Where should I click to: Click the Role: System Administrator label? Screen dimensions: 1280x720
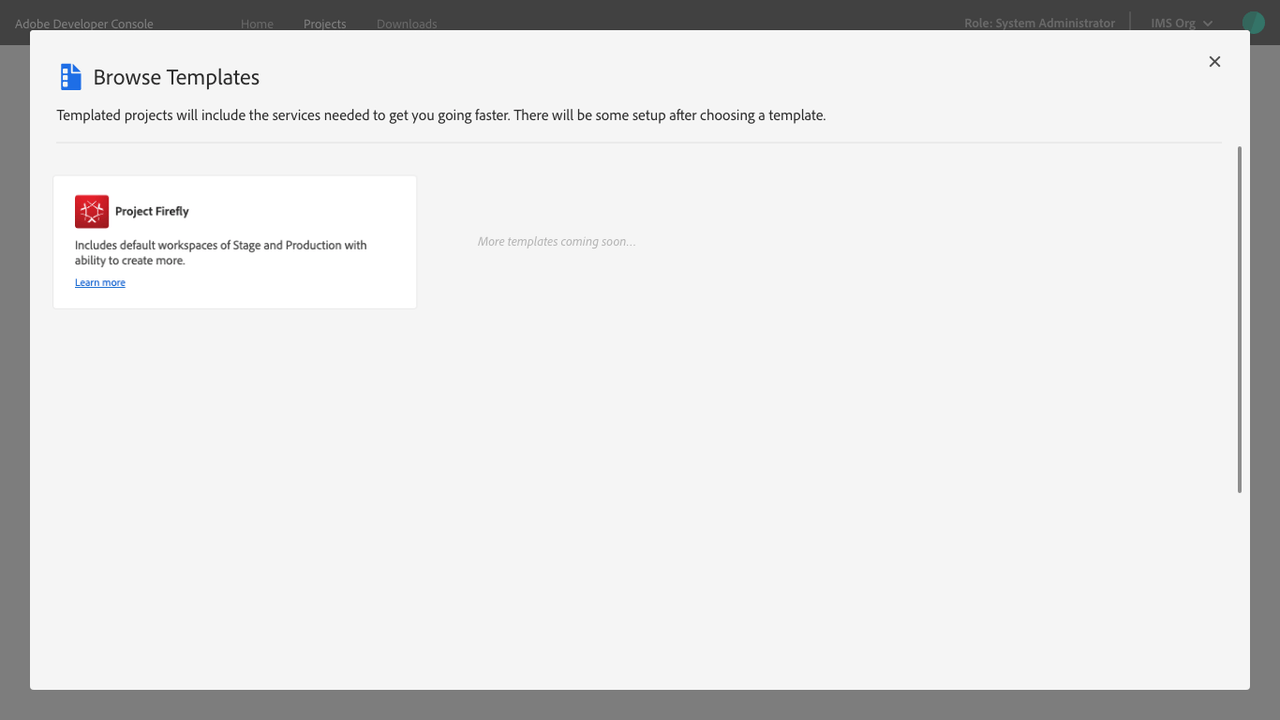[1039, 23]
